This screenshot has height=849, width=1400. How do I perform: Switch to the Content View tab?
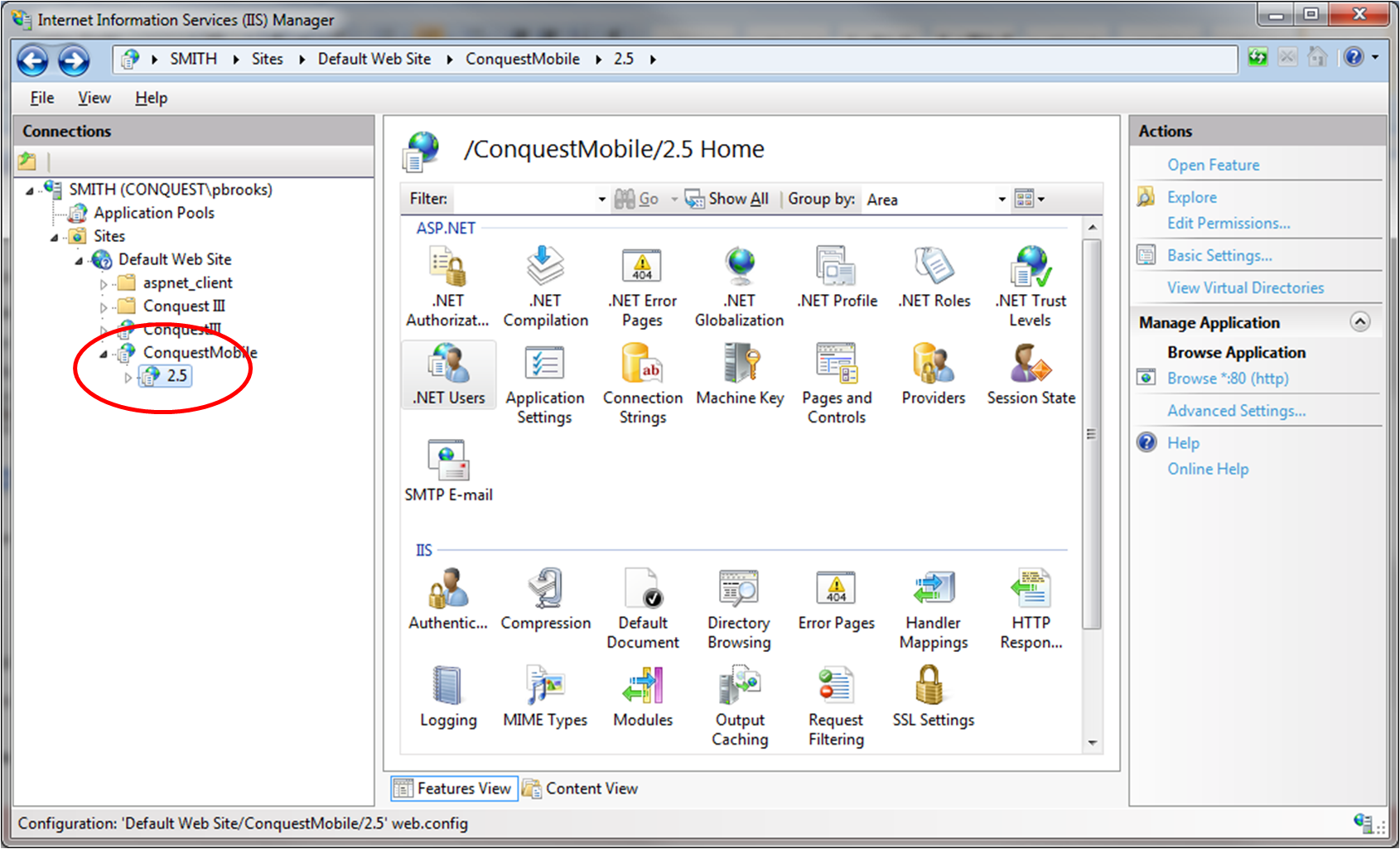coord(581,789)
